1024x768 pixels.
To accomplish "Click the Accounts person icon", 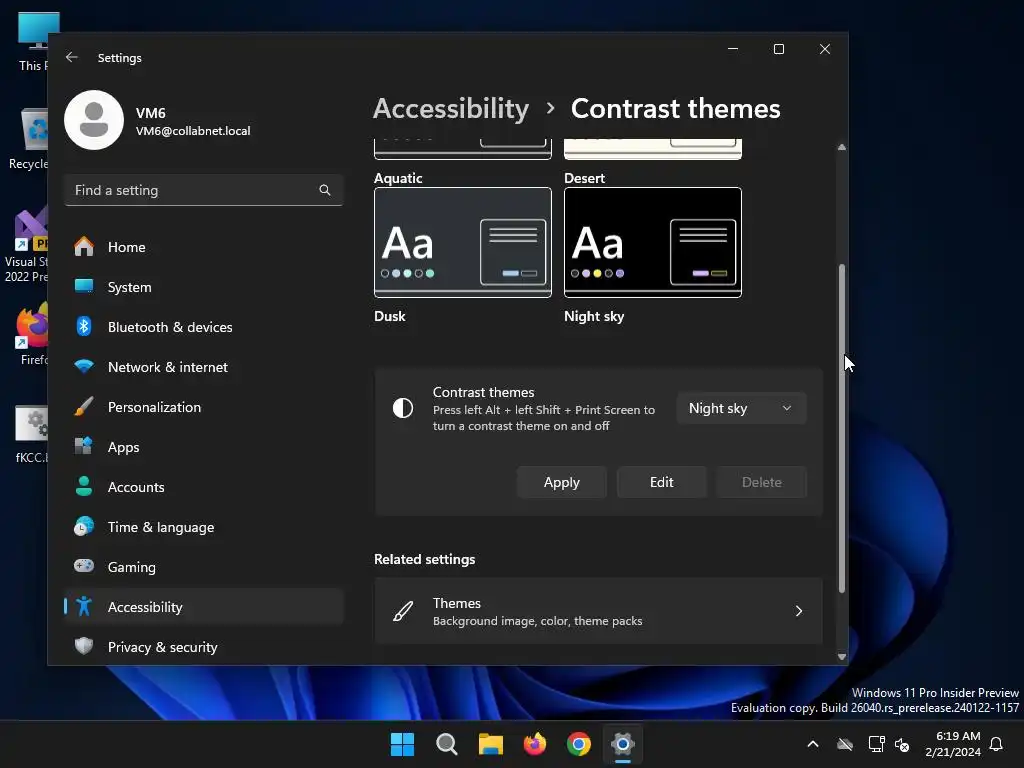I will pyautogui.click(x=84, y=487).
